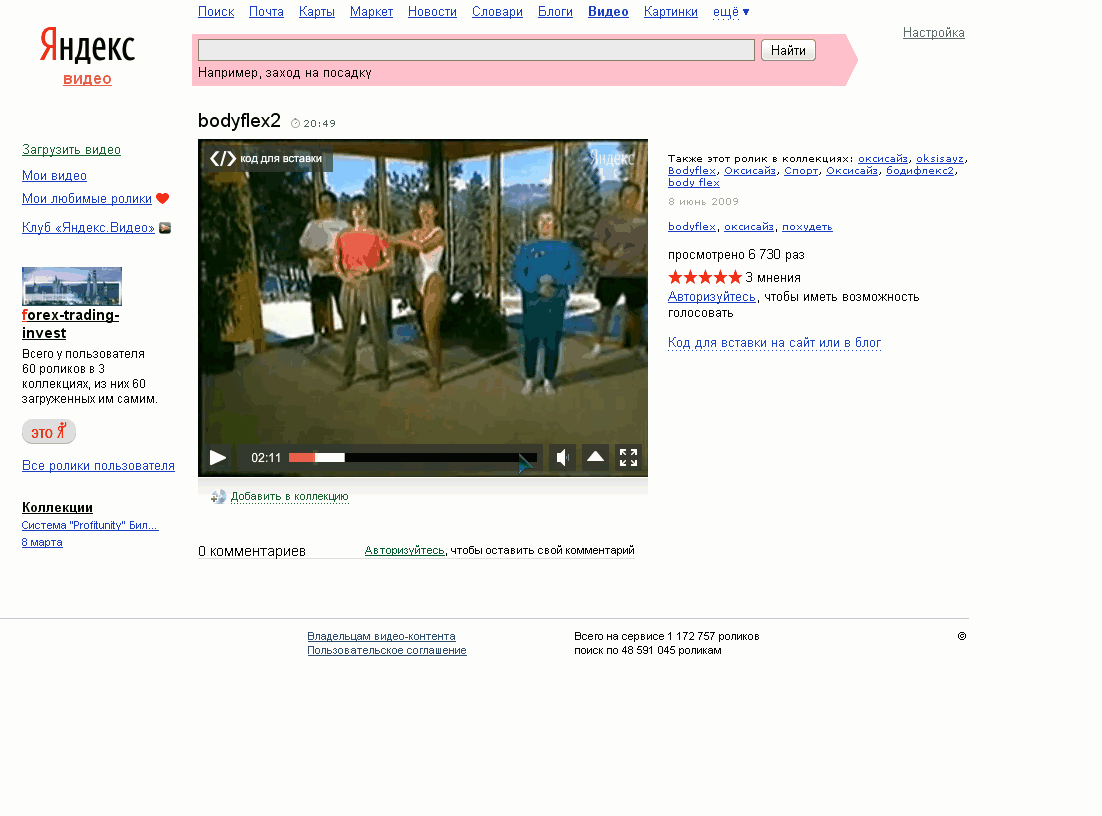This screenshot has width=1102, height=816.
Task: Open the Поиск tab
Action: 216,12
